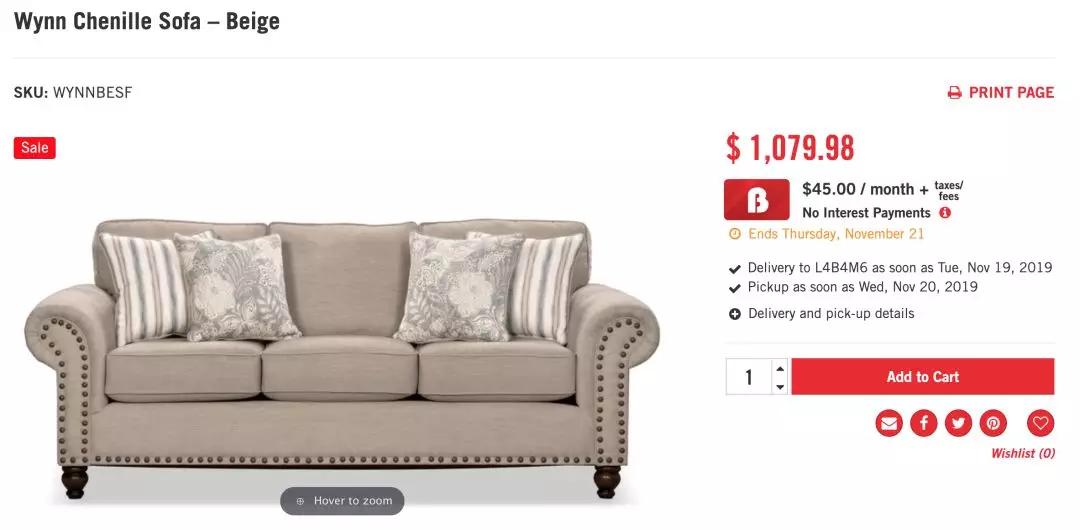Click the red Sale badge
This screenshot has width=1080, height=530.
pyautogui.click(x=34, y=147)
